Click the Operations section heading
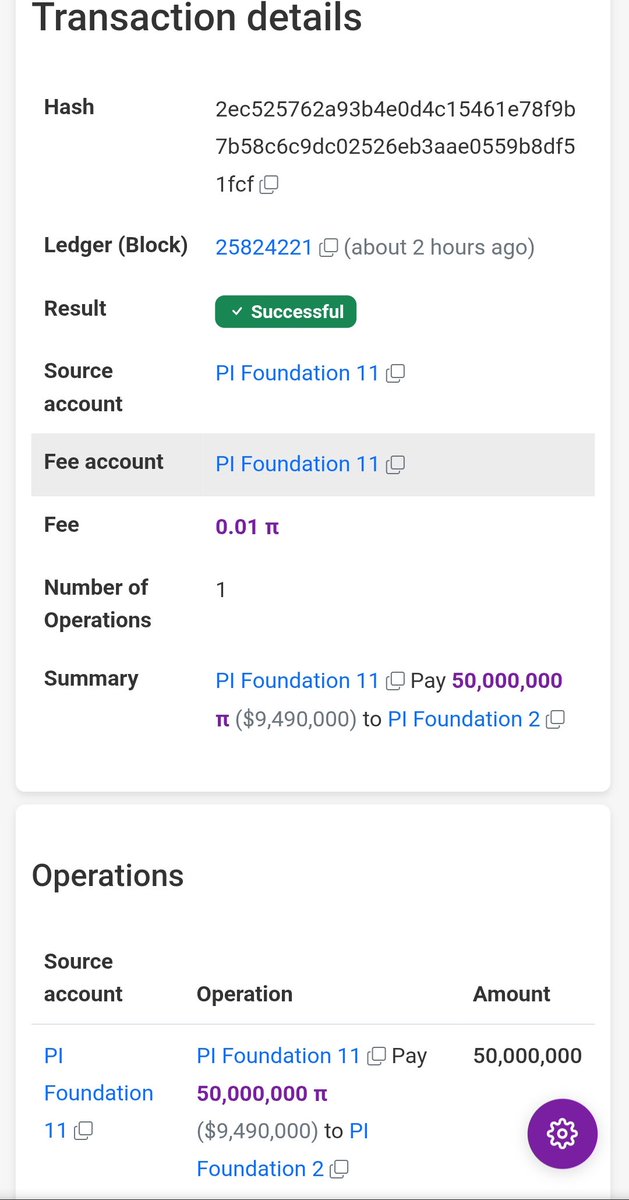 click(x=108, y=875)
